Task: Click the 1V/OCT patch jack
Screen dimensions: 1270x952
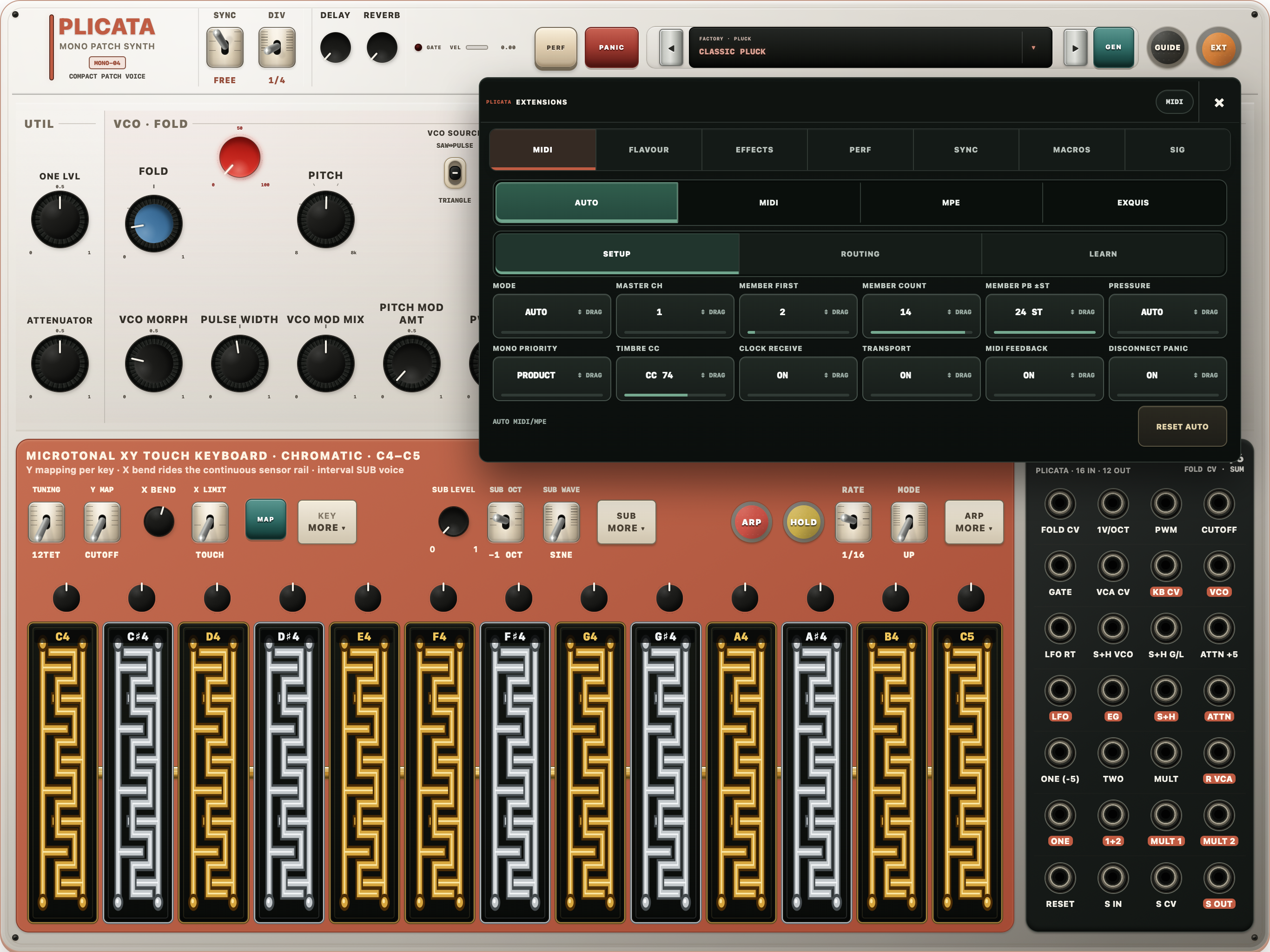Action: (1113, 503)
